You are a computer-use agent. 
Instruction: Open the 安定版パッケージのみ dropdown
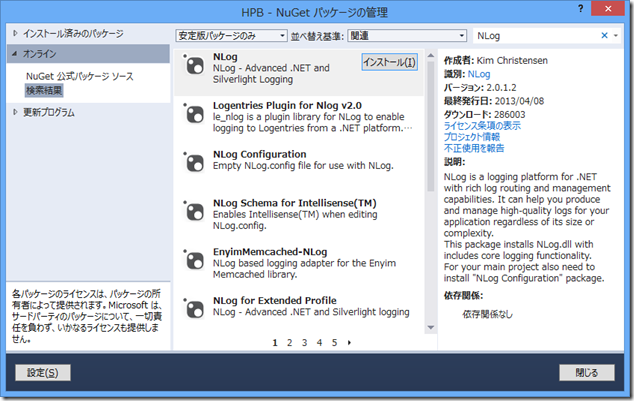click(x=231, y=36)
